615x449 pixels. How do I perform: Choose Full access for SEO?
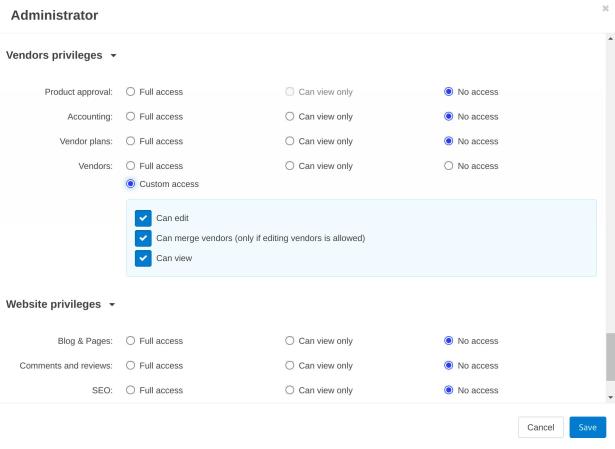(131, 390)
